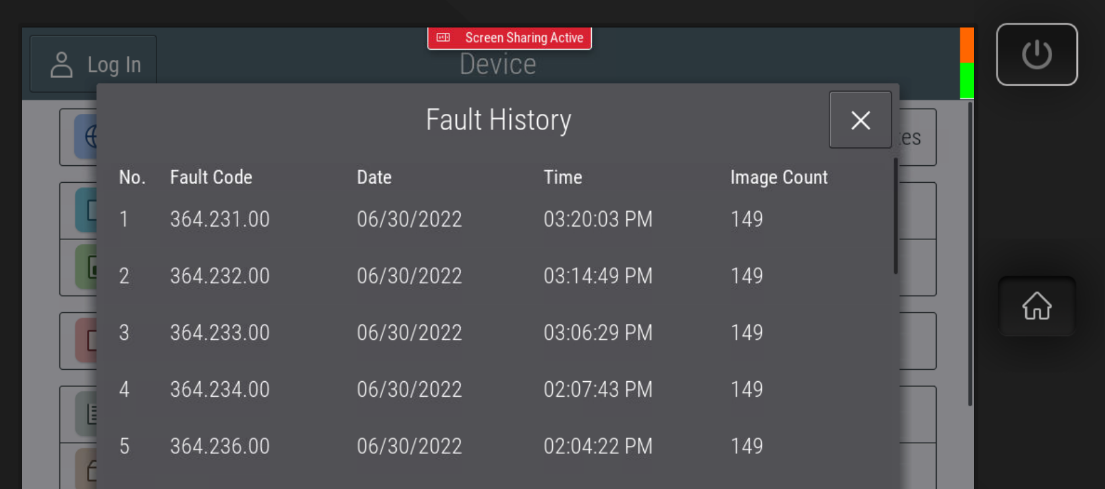Click the Screen Sharing Active label
Image resolution: width=1105 pixels, height=489 pixels.
pos(523,38)
